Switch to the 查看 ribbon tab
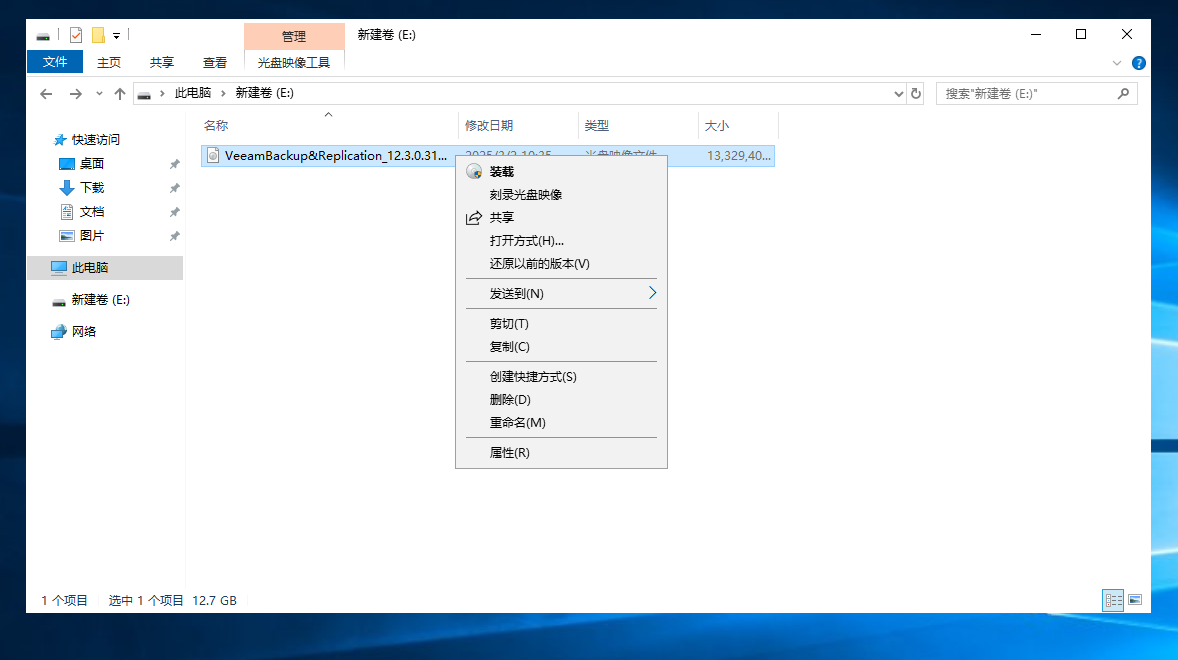This screenshot has height=660, width=1178. click(x=215, y=62)
